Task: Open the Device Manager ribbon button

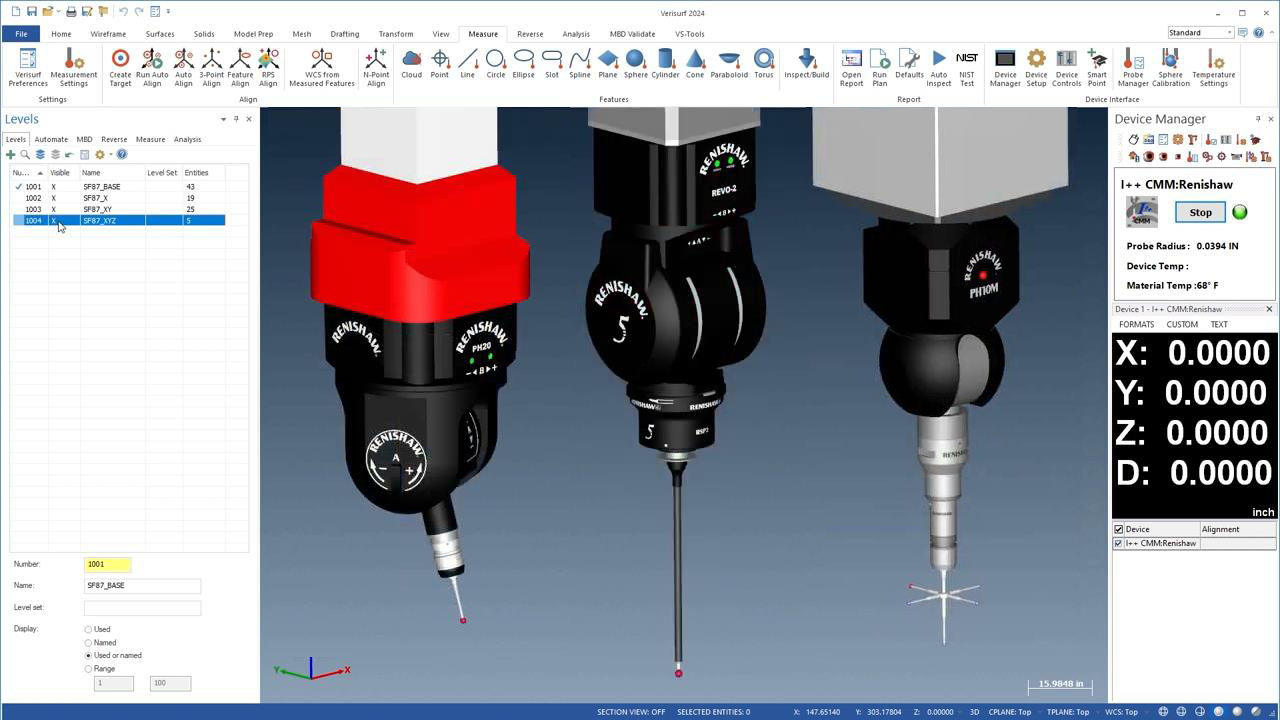Action: pos(1005,68)
